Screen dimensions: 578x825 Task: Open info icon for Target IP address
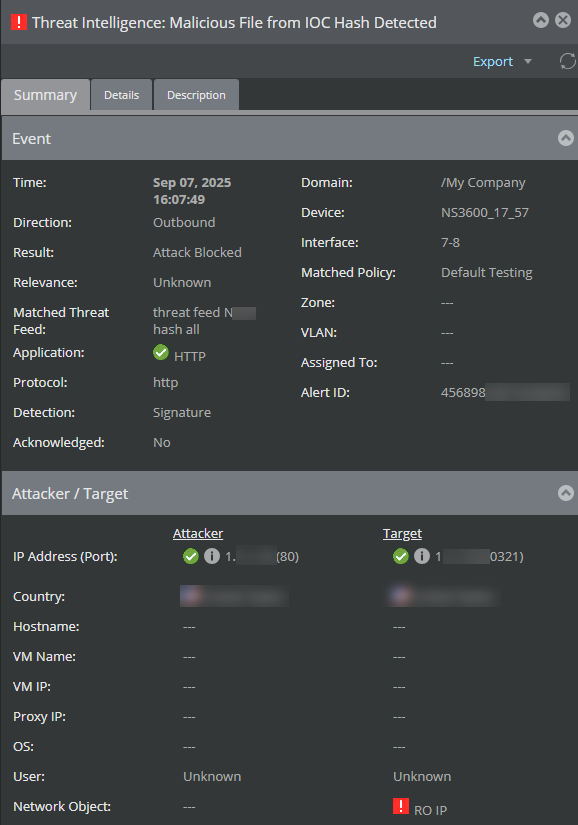[x=422, y=556]
